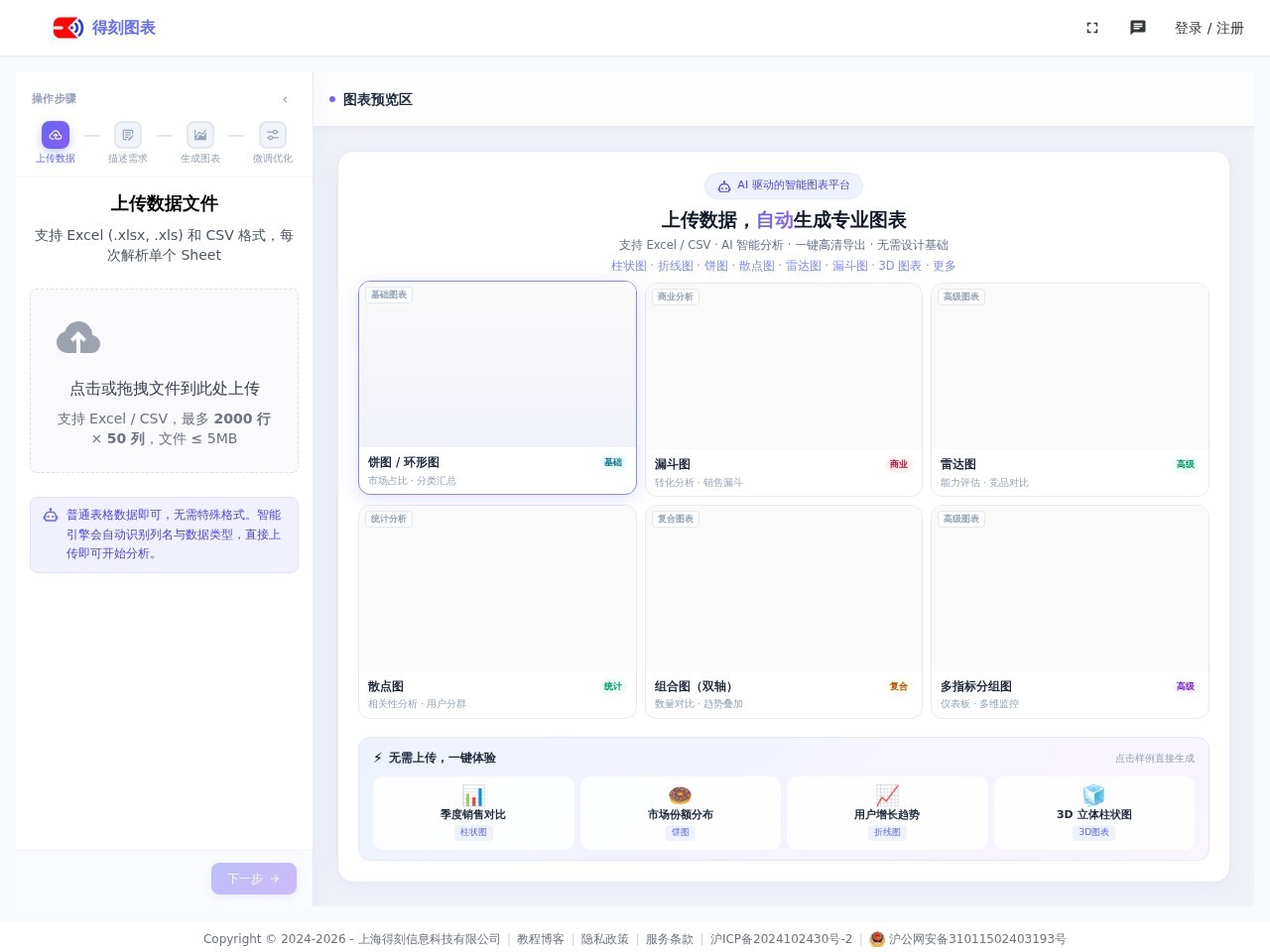Click 点击样例直接生成 text
Image resolution: width=1270 pixels, height=952 pixels.
click(1155, 759)
